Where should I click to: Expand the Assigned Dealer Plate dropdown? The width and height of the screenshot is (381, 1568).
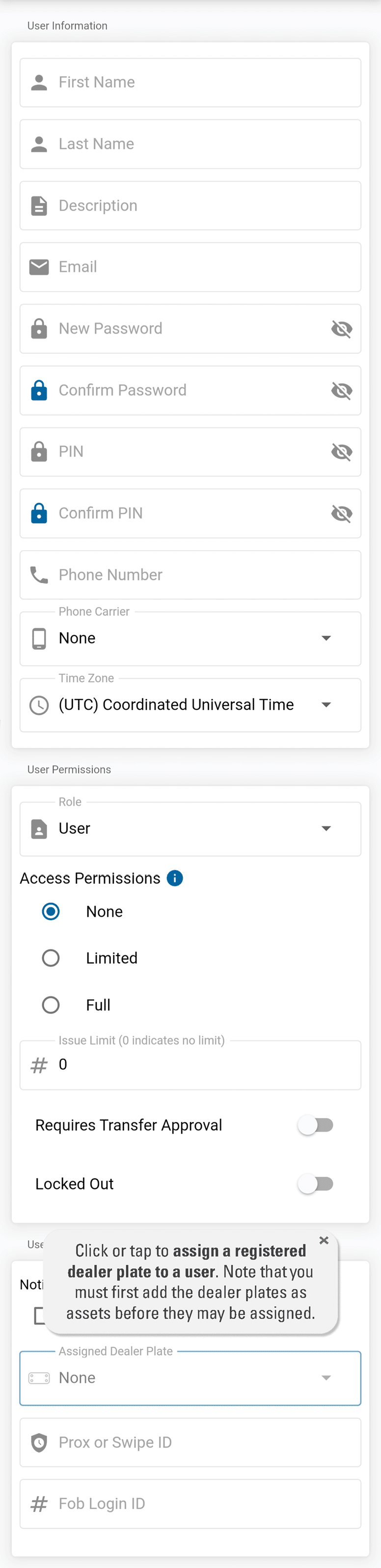[326, 1378]
